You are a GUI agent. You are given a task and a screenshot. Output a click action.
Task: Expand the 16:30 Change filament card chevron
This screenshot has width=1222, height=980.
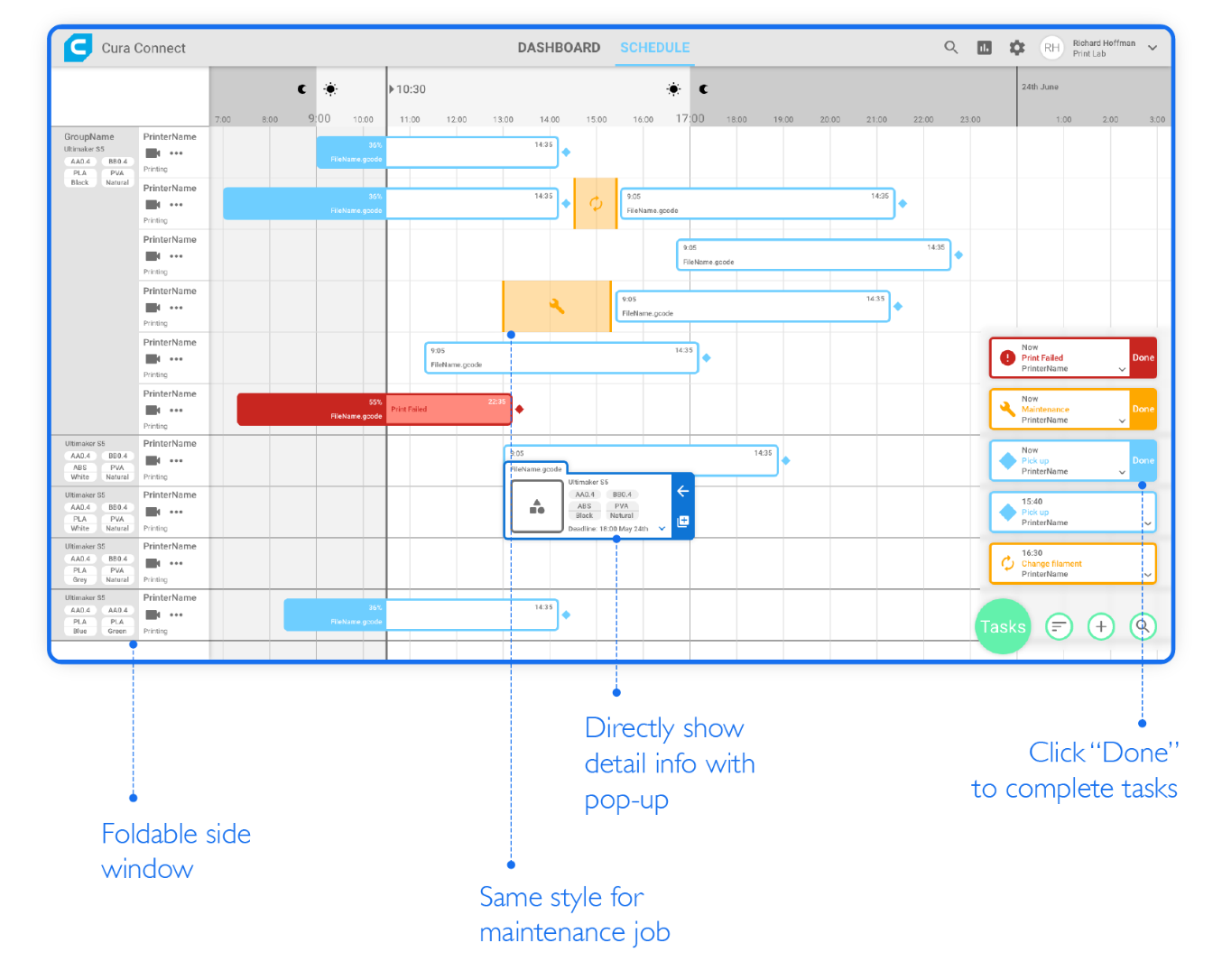point(1147,575)
